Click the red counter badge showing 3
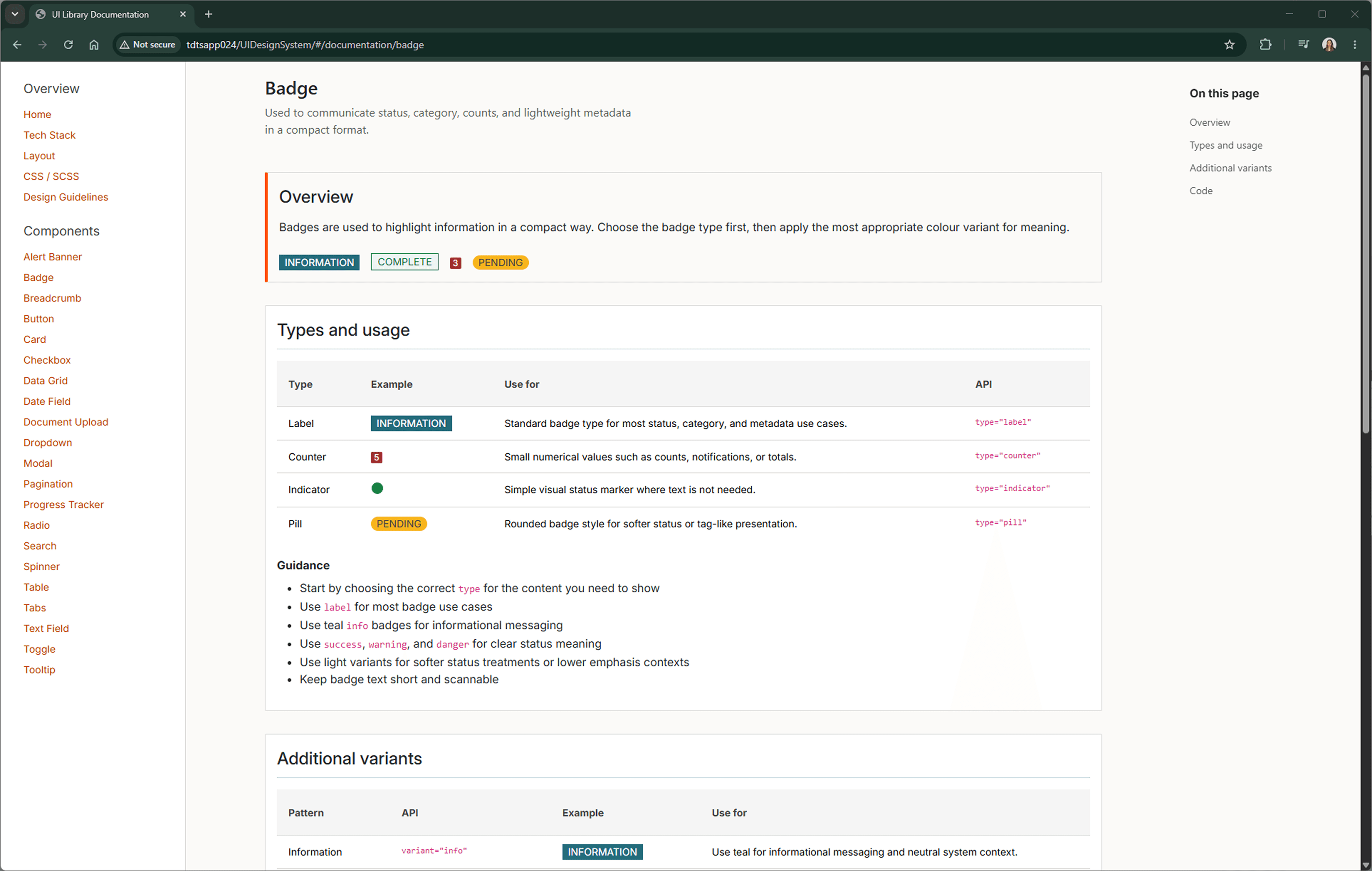This screenshot has height=871, width=1372. click(455, 263)
